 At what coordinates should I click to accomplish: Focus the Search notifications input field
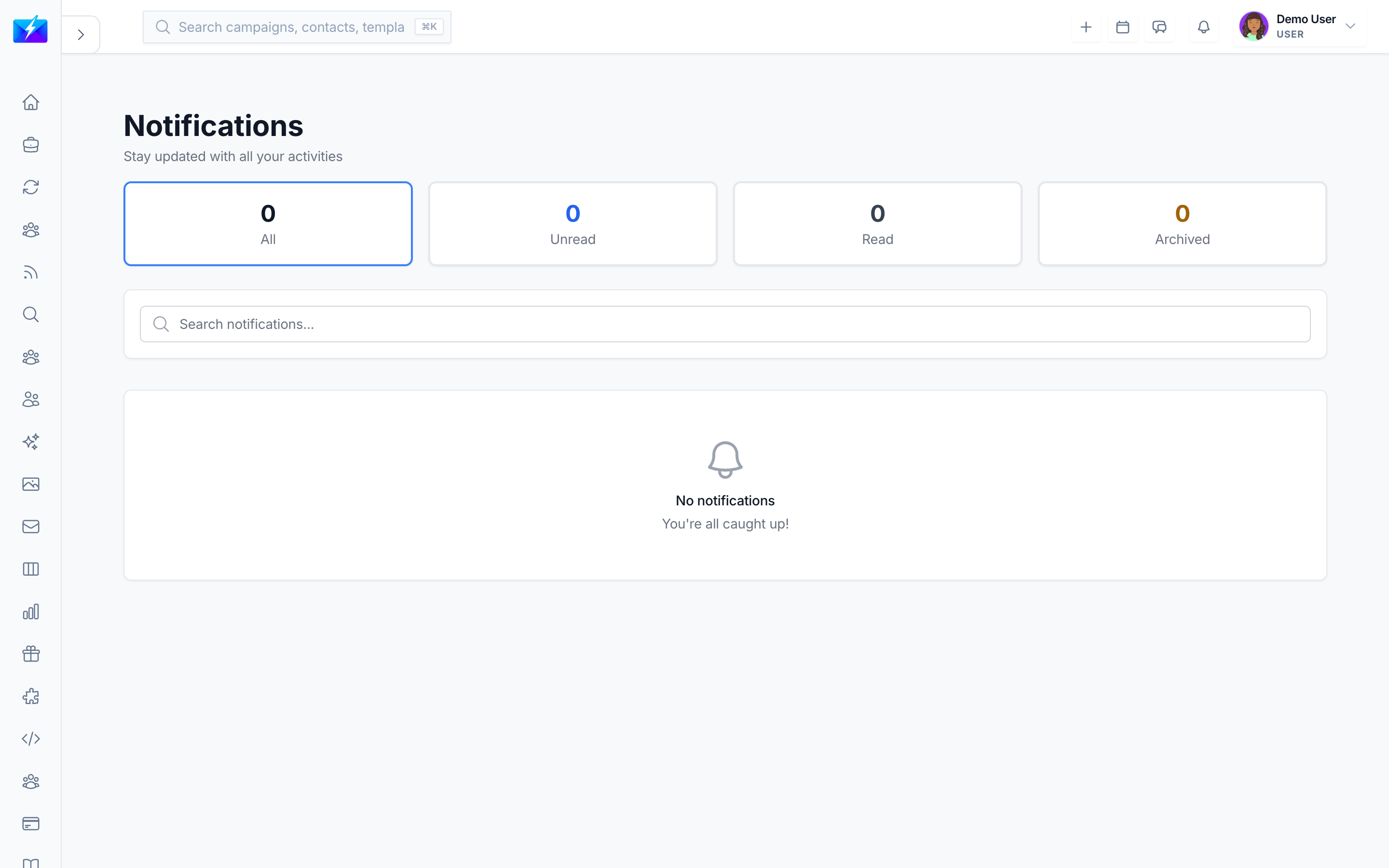click(x=725, y=325)
